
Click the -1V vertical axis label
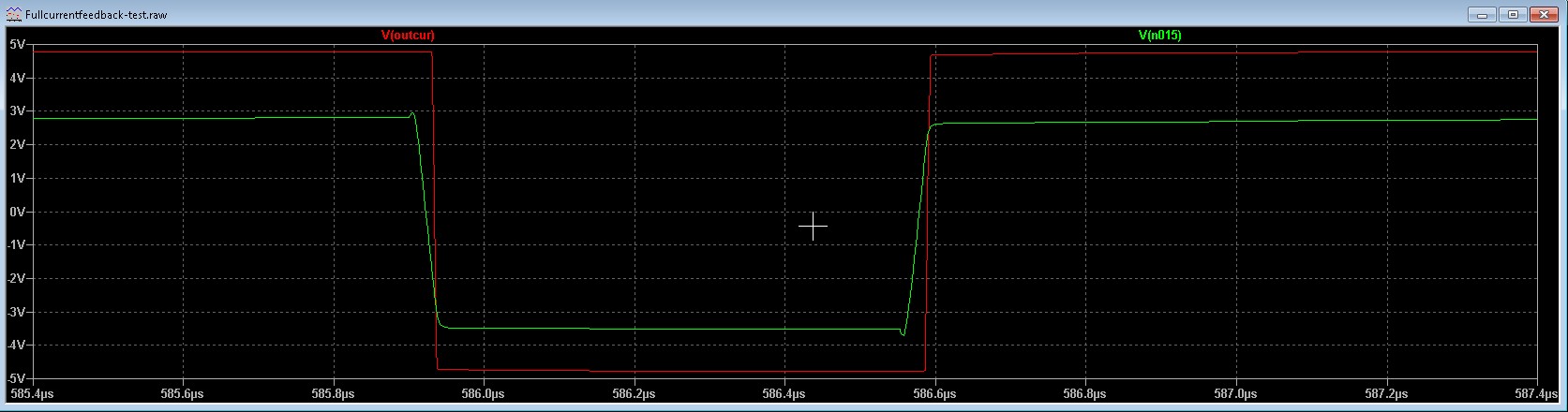(x=16, y=245)
